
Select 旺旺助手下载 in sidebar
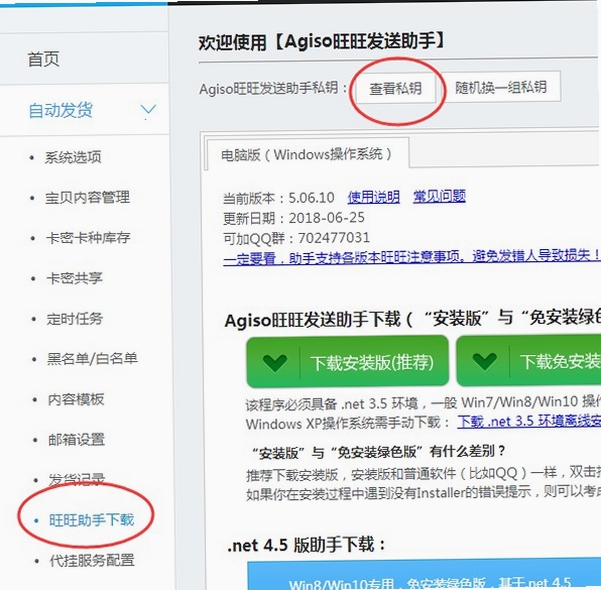92,520
